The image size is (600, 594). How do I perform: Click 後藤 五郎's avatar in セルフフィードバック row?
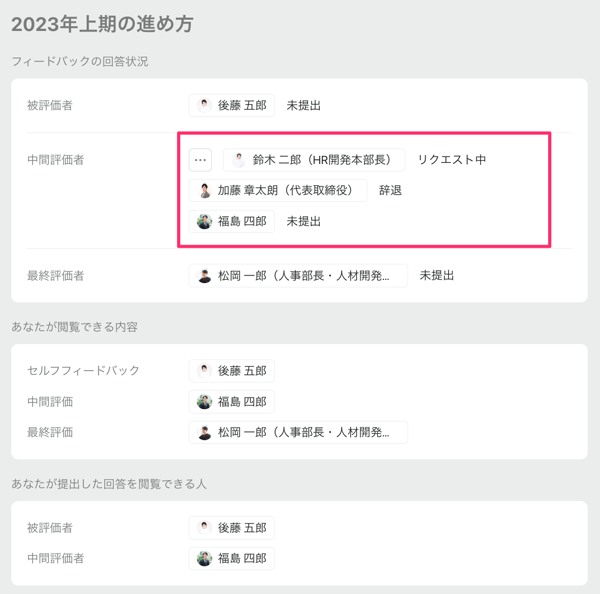pos(204,371)
